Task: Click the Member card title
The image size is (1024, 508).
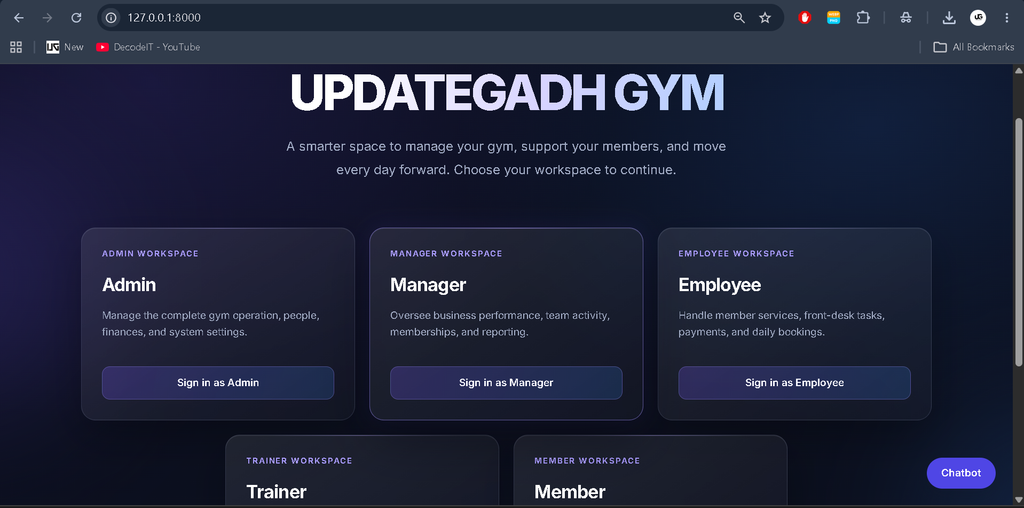Action: tap(569, 492)
